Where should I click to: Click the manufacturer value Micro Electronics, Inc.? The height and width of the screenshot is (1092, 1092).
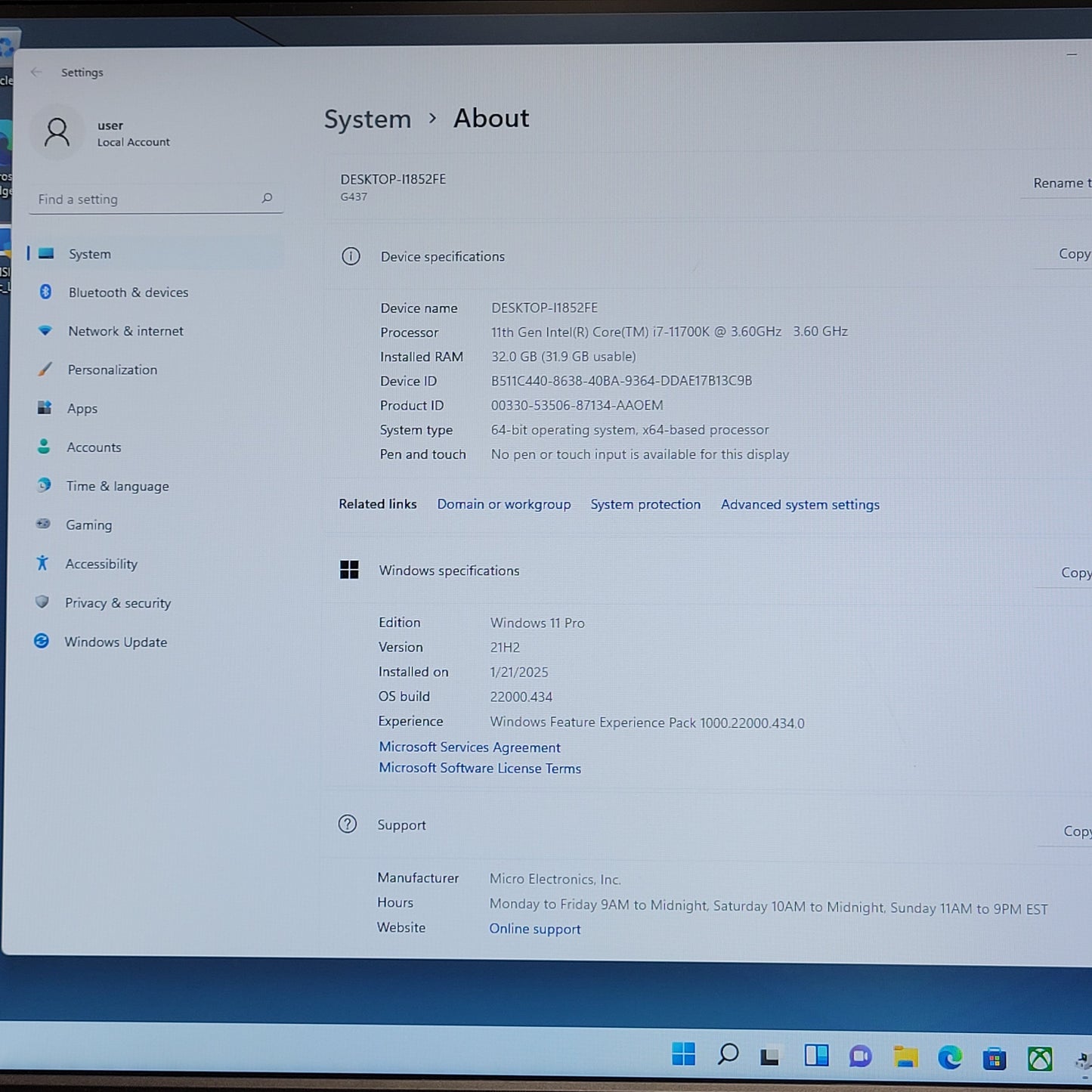555,879
